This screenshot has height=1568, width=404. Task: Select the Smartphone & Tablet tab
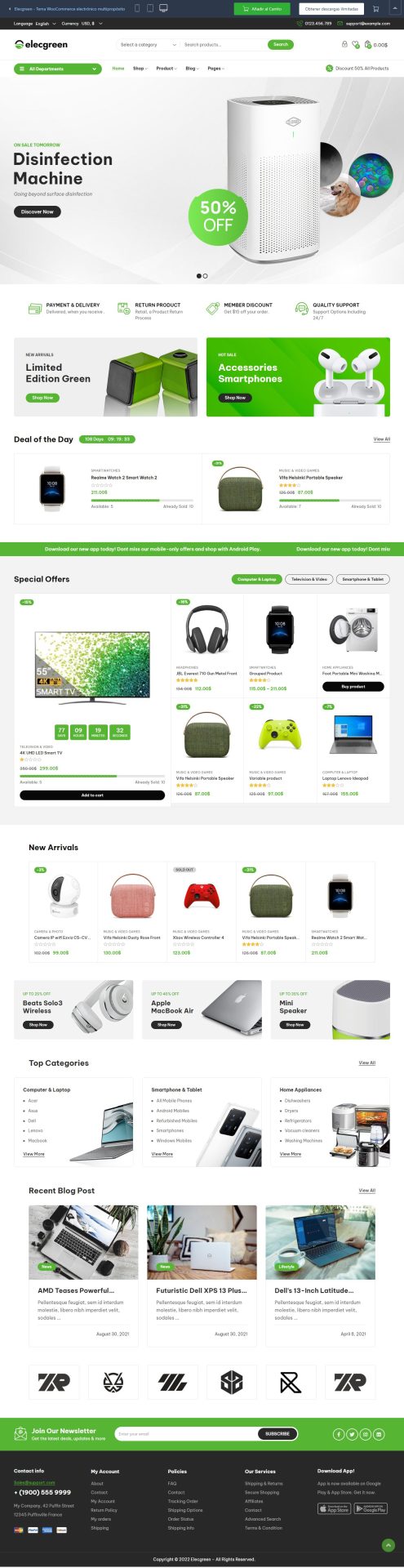[x=362, y=579]
